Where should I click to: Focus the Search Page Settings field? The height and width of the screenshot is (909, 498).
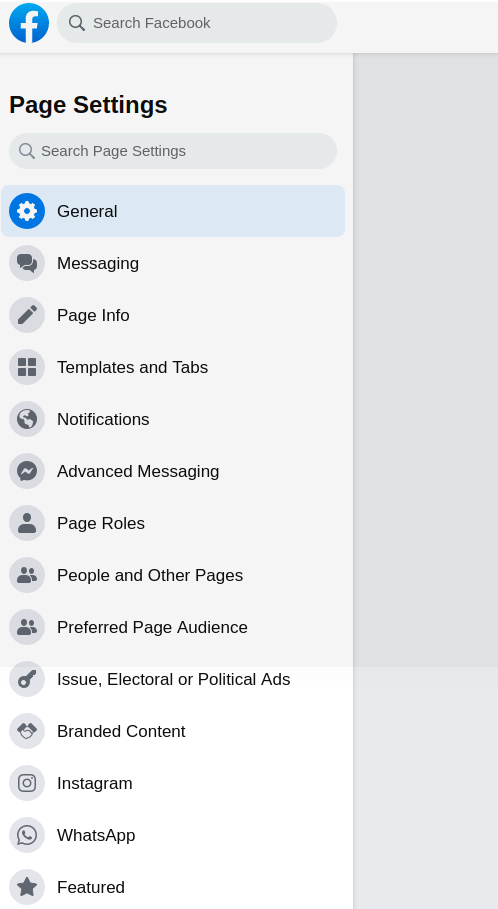[173, 151]
